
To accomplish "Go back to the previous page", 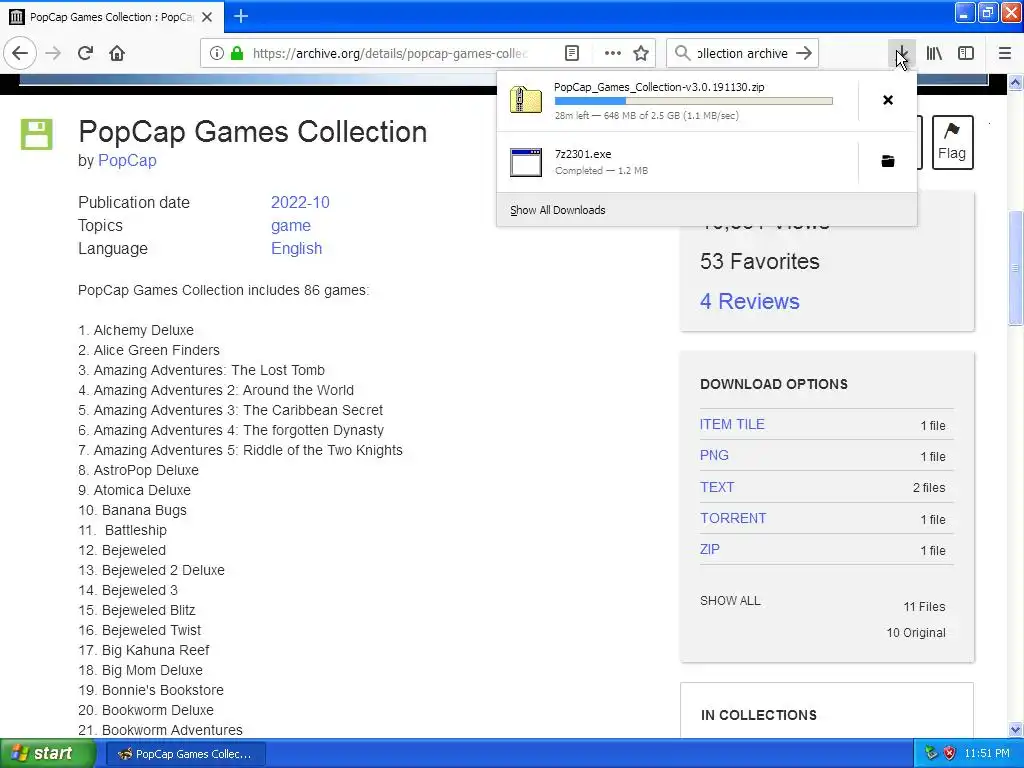I will click(20, 53).
